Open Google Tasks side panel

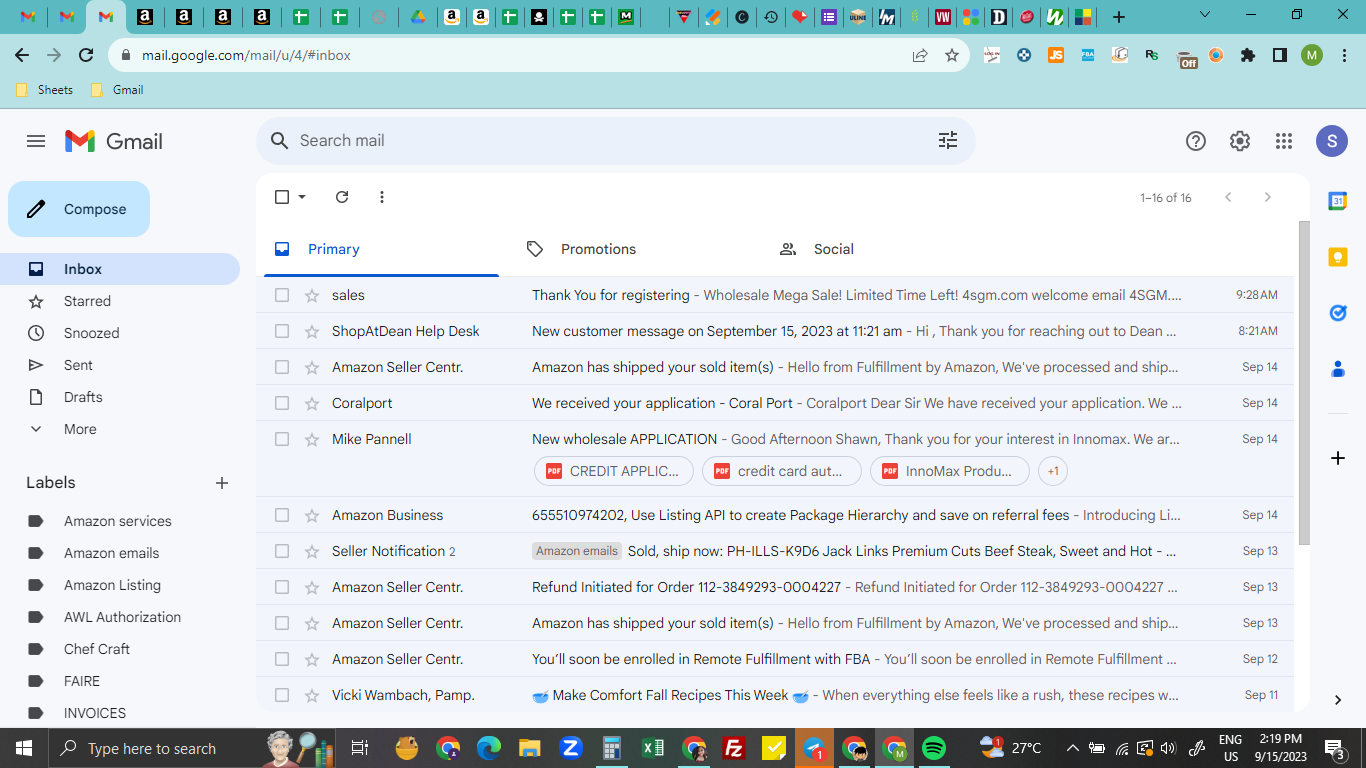pyautogui.click(x=1337, y=313)
